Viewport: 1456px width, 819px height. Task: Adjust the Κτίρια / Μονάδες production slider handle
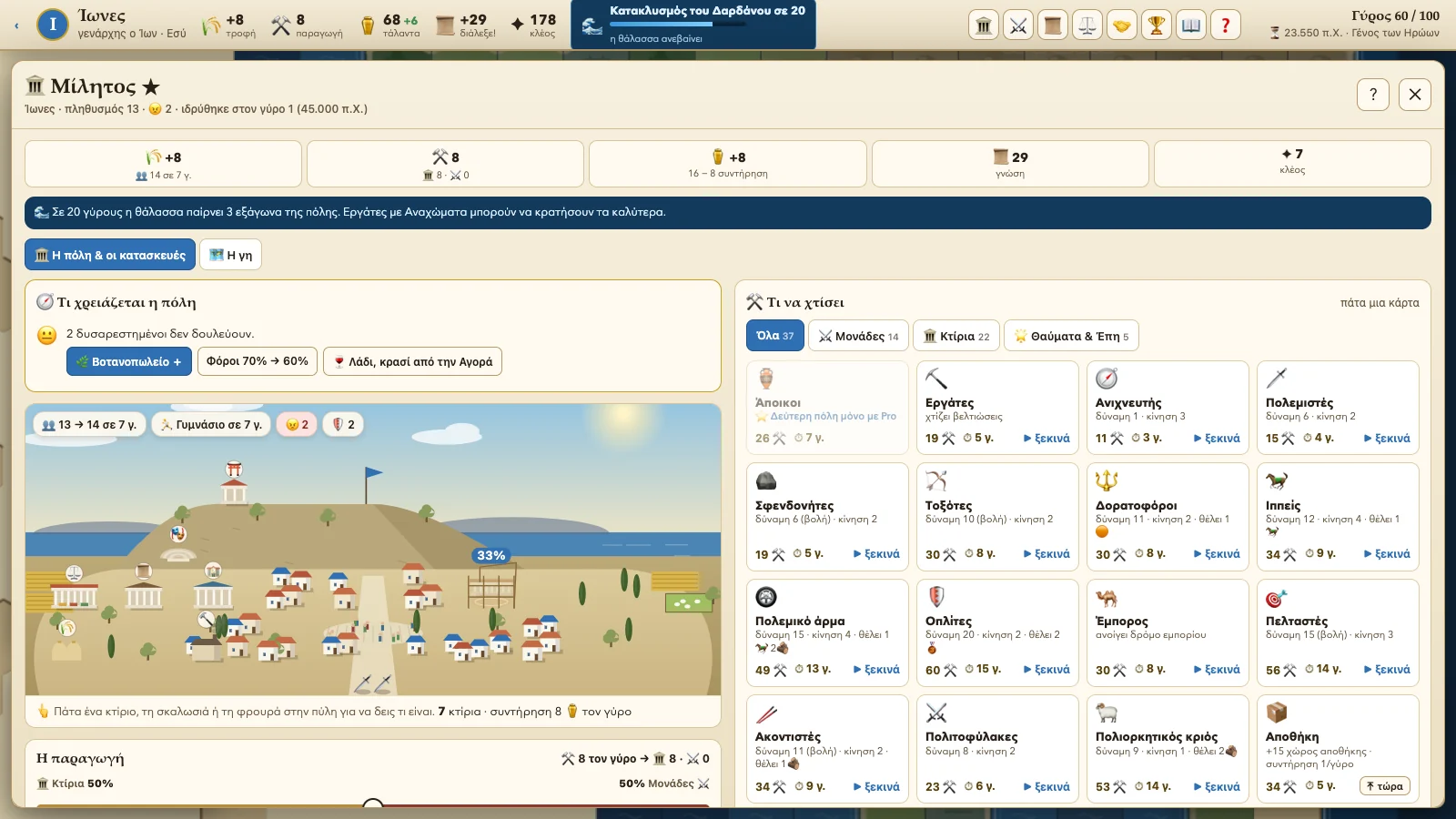click(373, 805)
